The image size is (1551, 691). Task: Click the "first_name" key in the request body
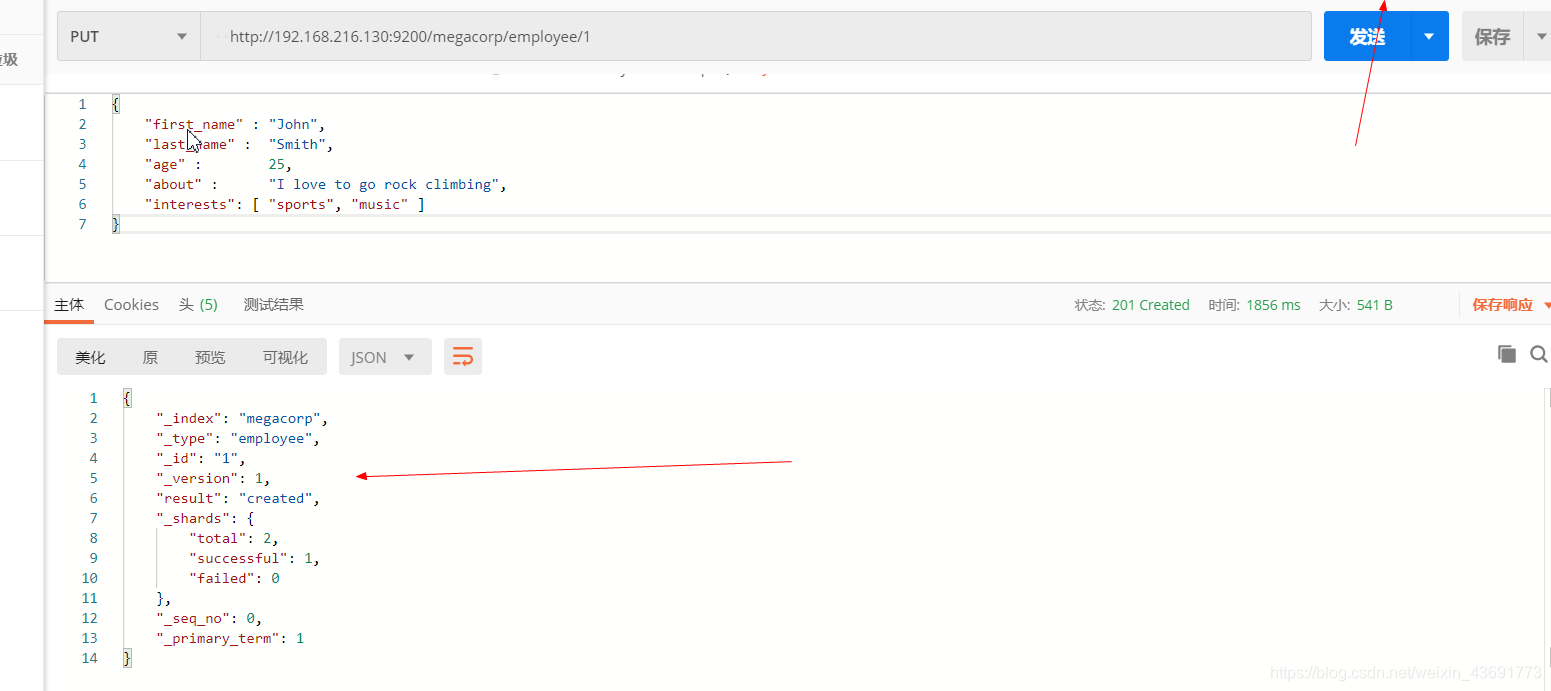pyautogui.click(x=194, y=124)
